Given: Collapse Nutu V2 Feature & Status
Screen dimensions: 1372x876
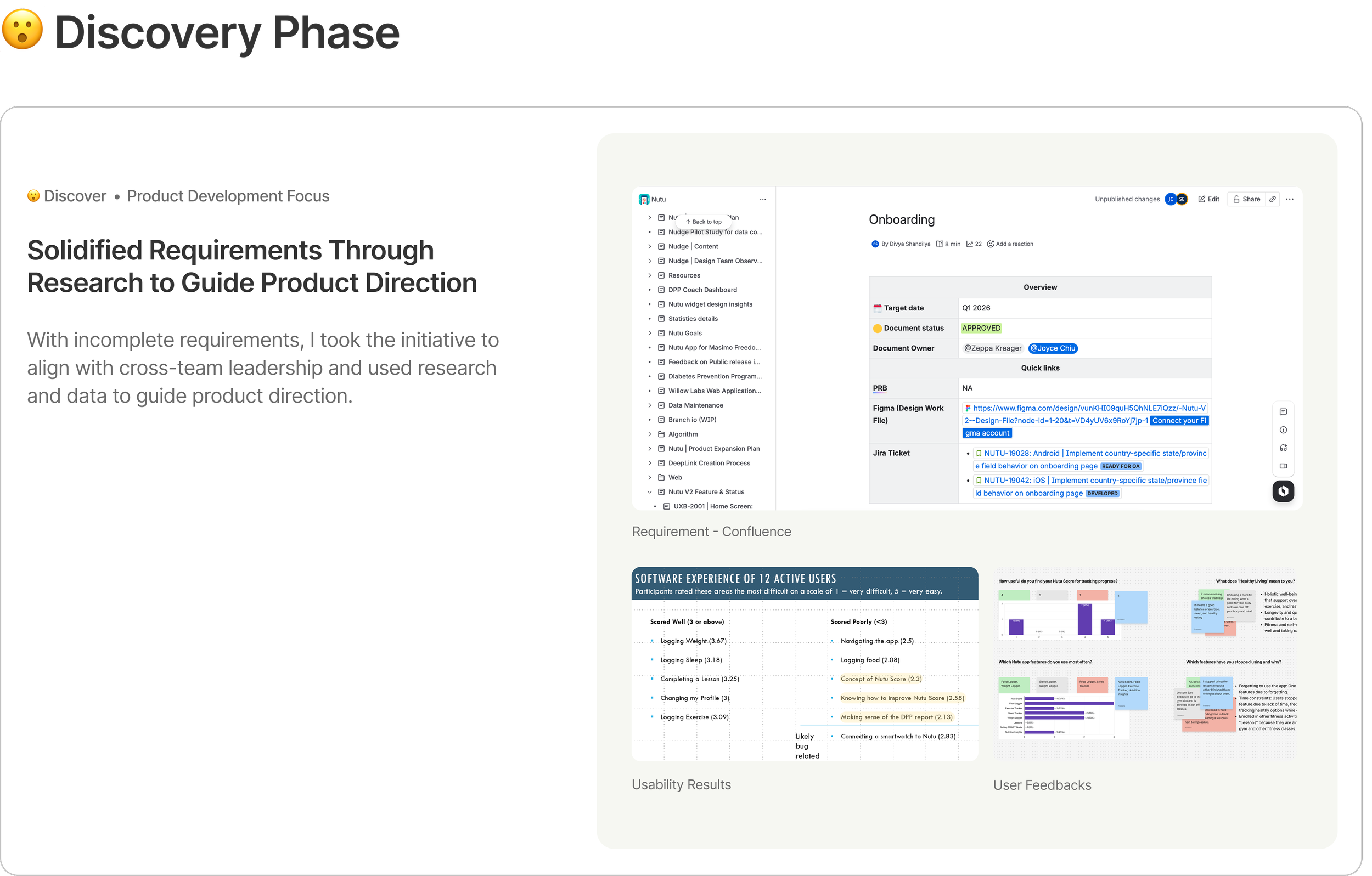Looking at the screenshot, I should (x=650, y=492).
